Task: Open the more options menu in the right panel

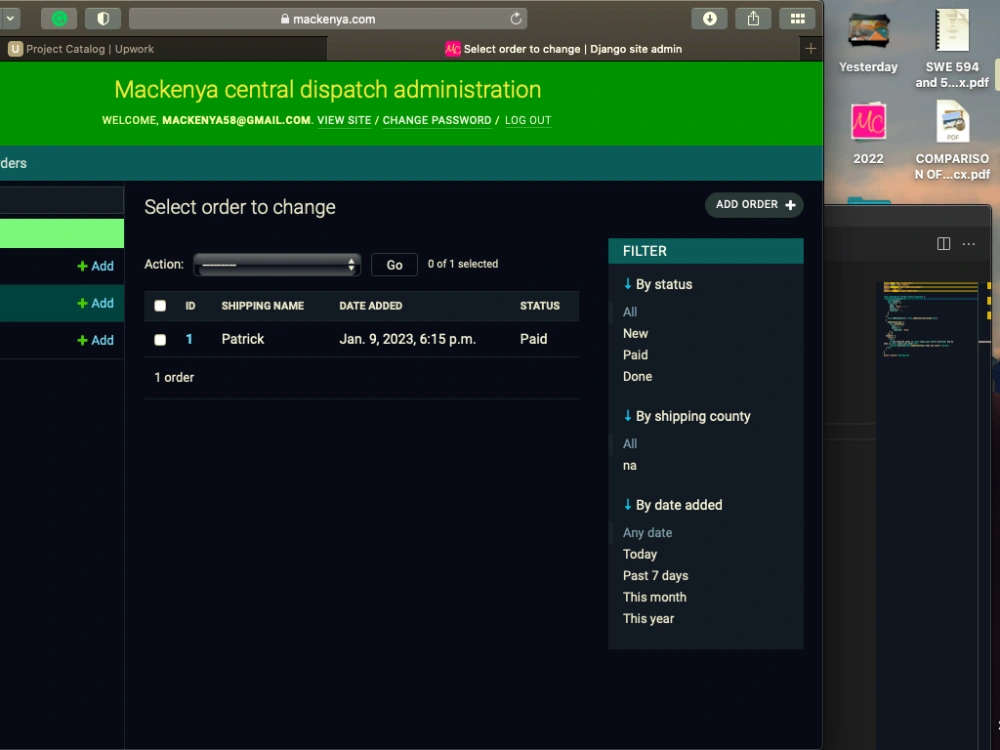Action: coord(968,244)
